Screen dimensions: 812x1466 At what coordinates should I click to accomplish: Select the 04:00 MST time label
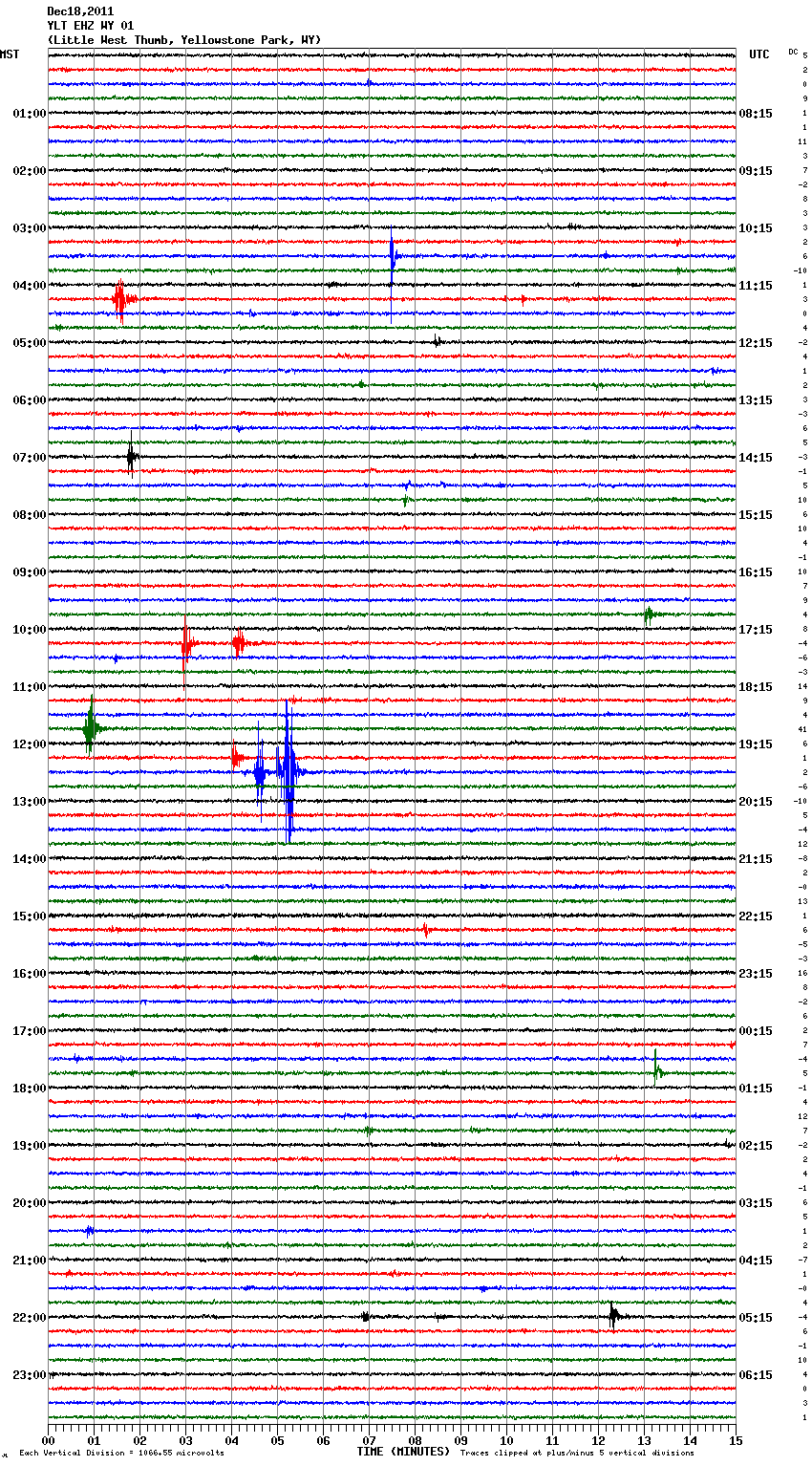coord(29,286)
